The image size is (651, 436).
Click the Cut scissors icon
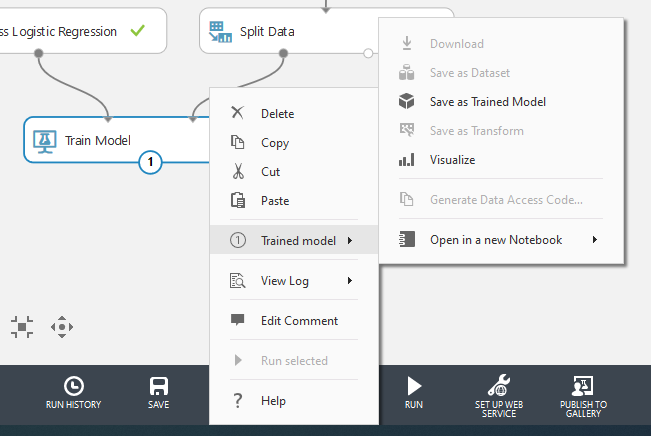tap(238, 171)
